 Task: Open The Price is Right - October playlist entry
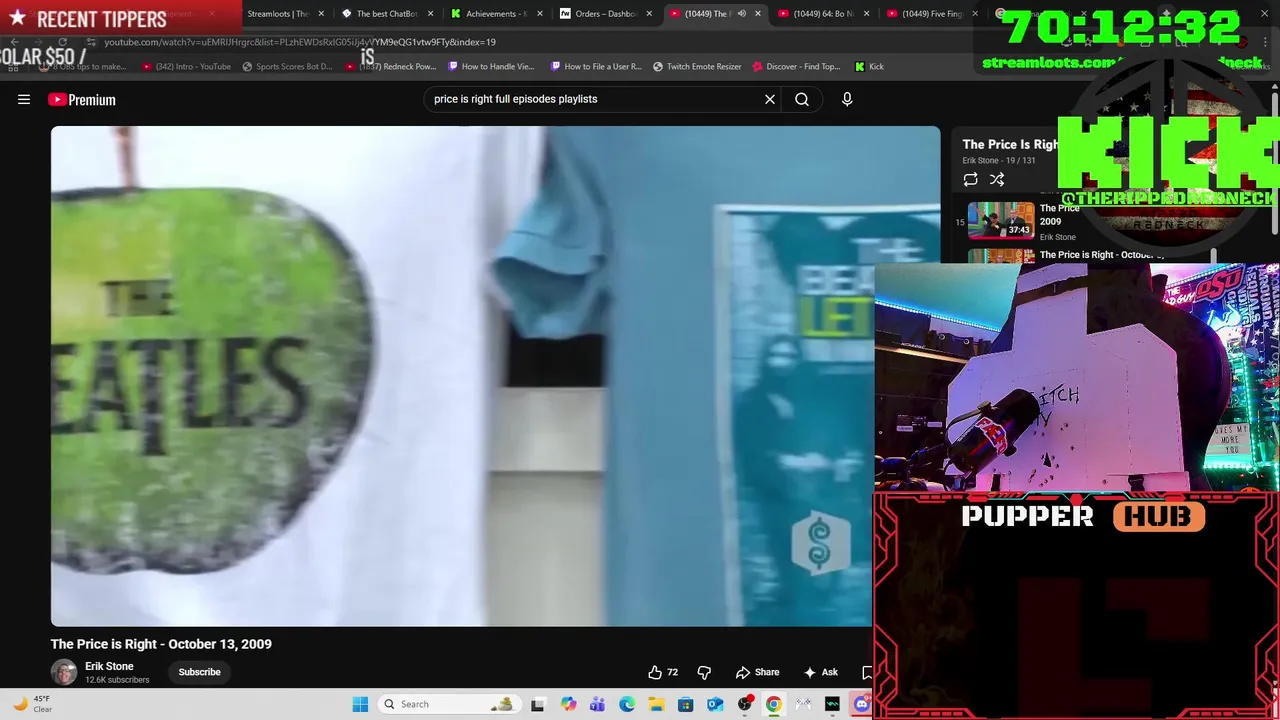click(1101, 255)
